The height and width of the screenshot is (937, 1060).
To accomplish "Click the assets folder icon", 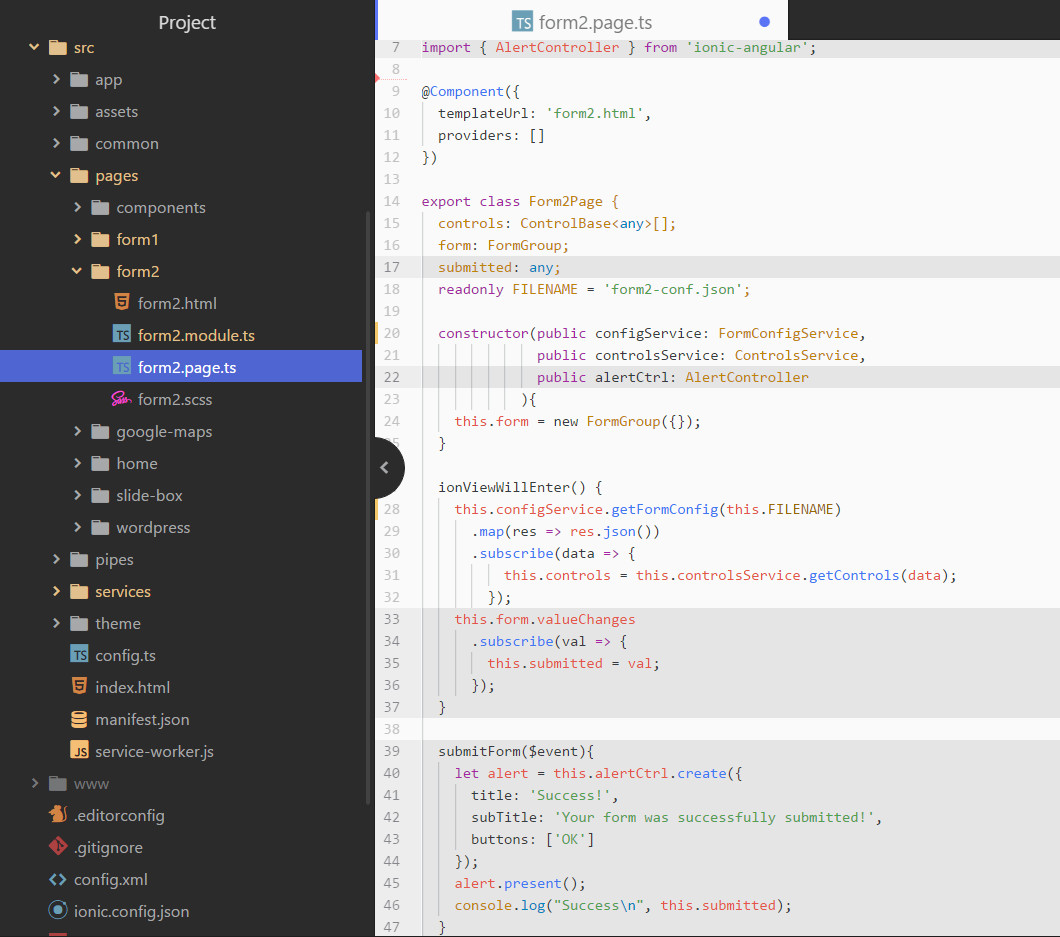I will (x=79, y=112).
